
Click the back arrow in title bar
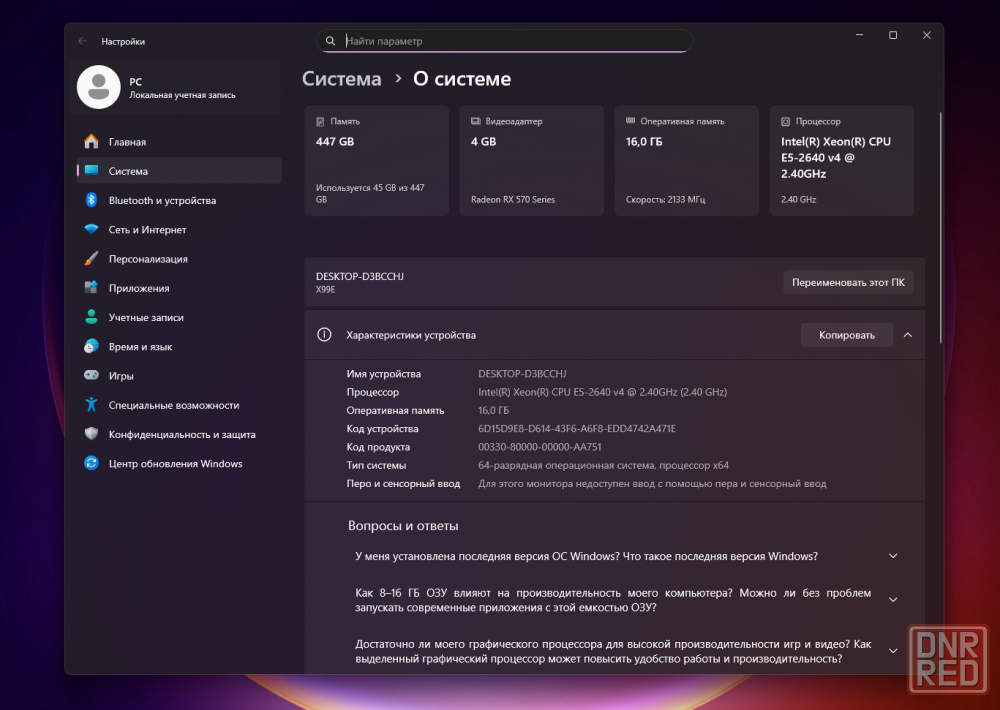(x=82, y=41)
